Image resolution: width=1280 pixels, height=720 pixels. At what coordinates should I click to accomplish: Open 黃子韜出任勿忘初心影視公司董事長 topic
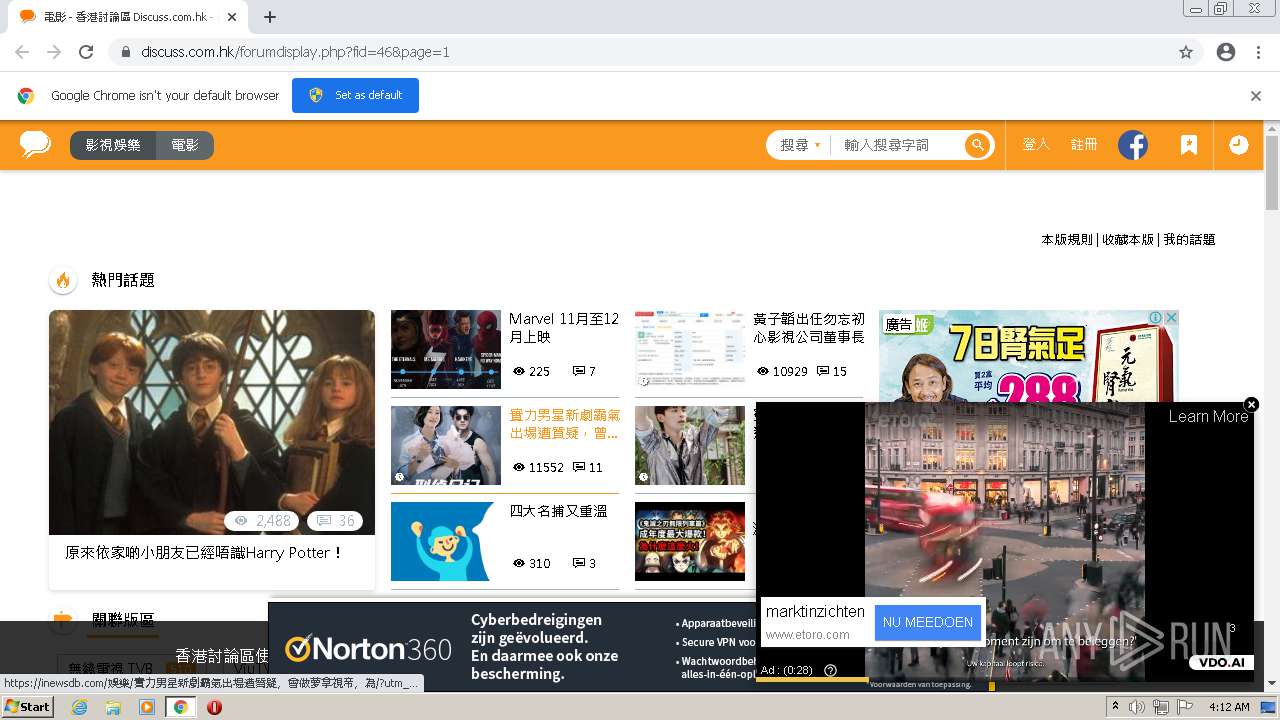pos(809,328)
